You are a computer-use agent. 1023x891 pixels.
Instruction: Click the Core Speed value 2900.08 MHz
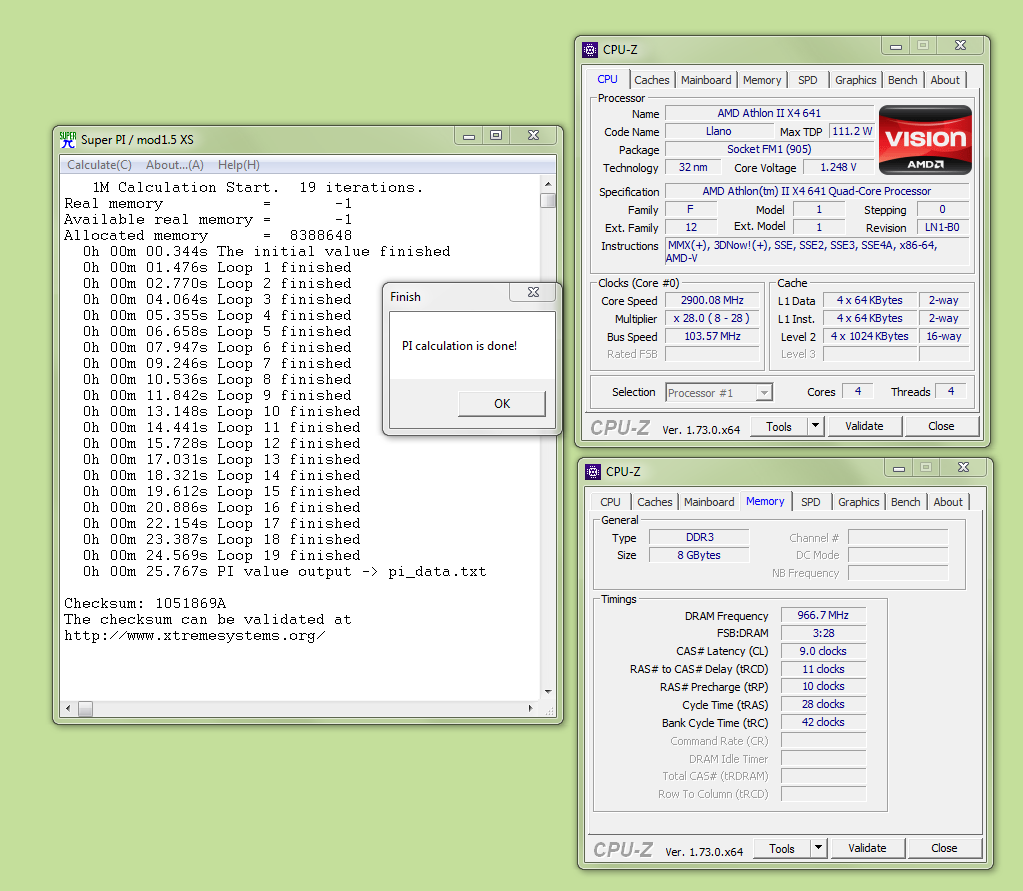tap(712, 301)
